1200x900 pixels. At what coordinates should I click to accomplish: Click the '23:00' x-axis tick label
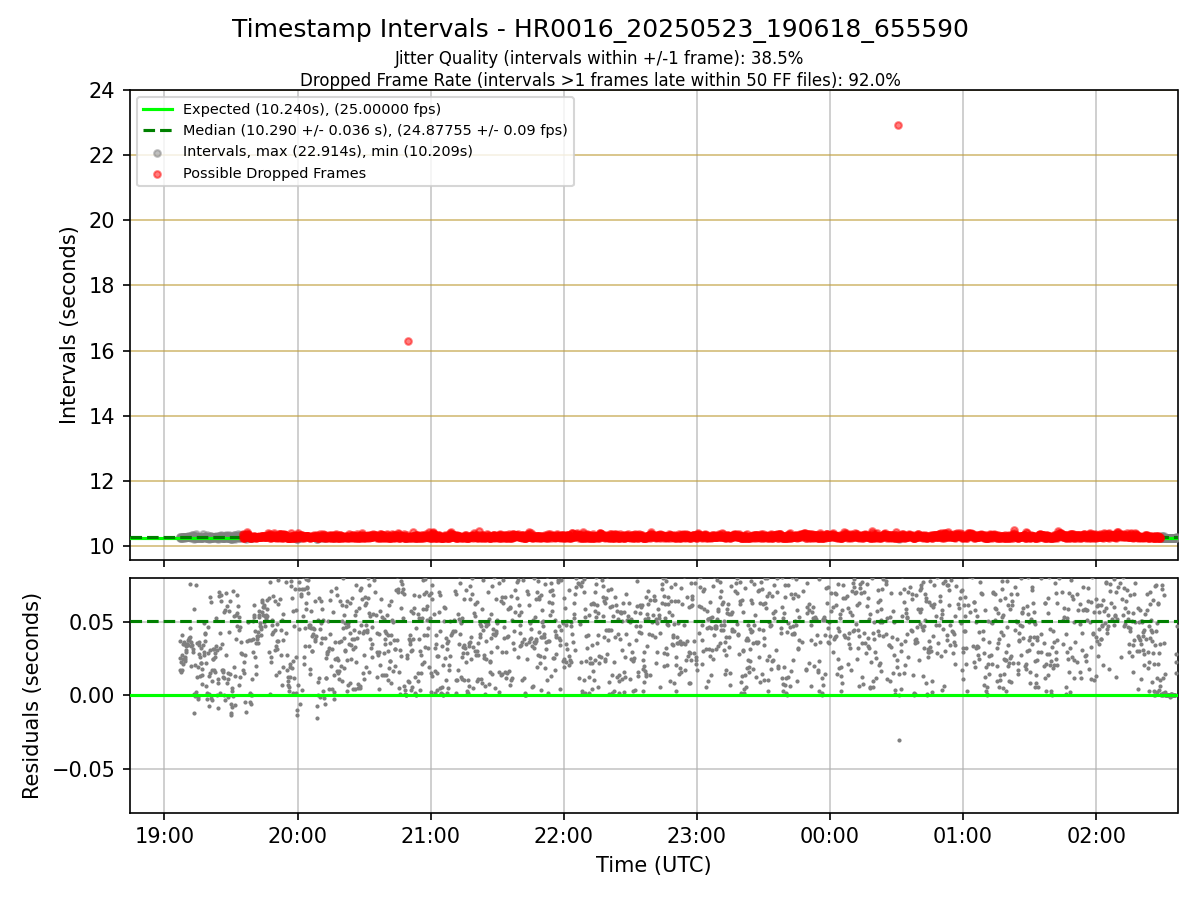pos(696,834)
